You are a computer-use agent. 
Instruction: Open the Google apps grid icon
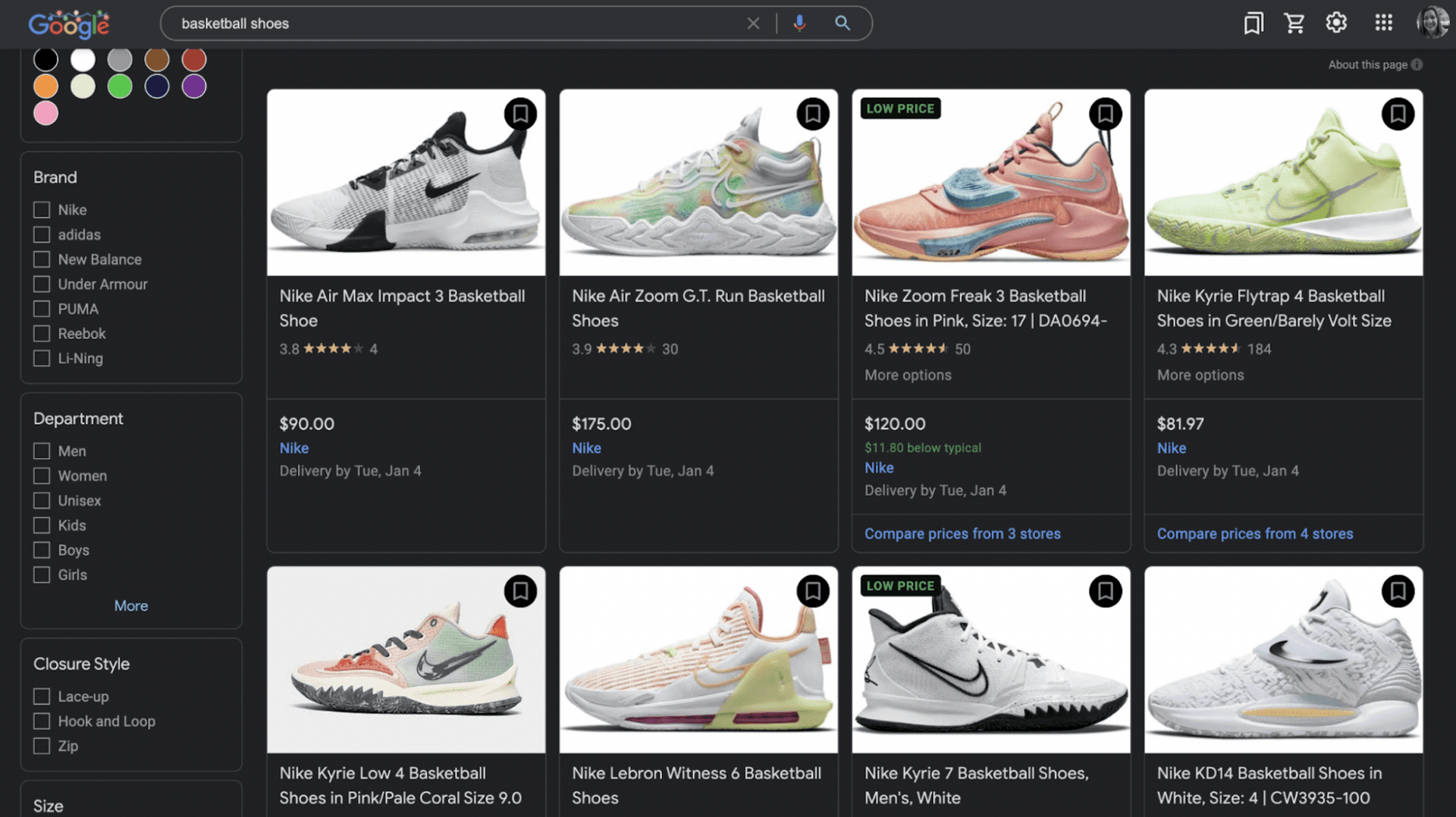pyautogui.click(x=1383, y=23)
